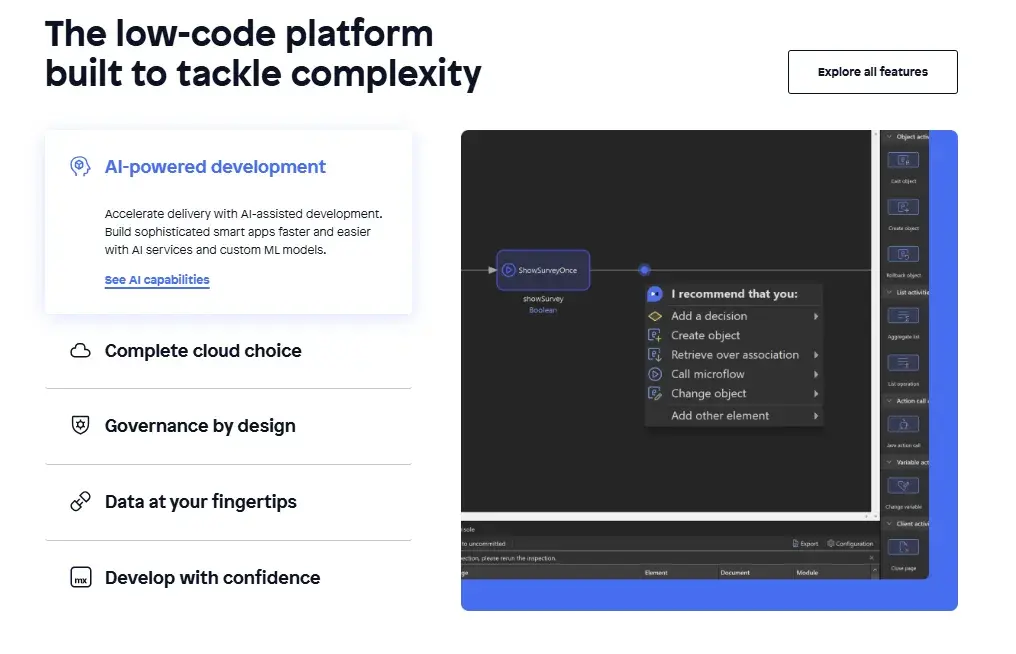The height and width of the screenshot is (654, 1016).
Task: Collapse the List activities section
Action: point(888,292)
